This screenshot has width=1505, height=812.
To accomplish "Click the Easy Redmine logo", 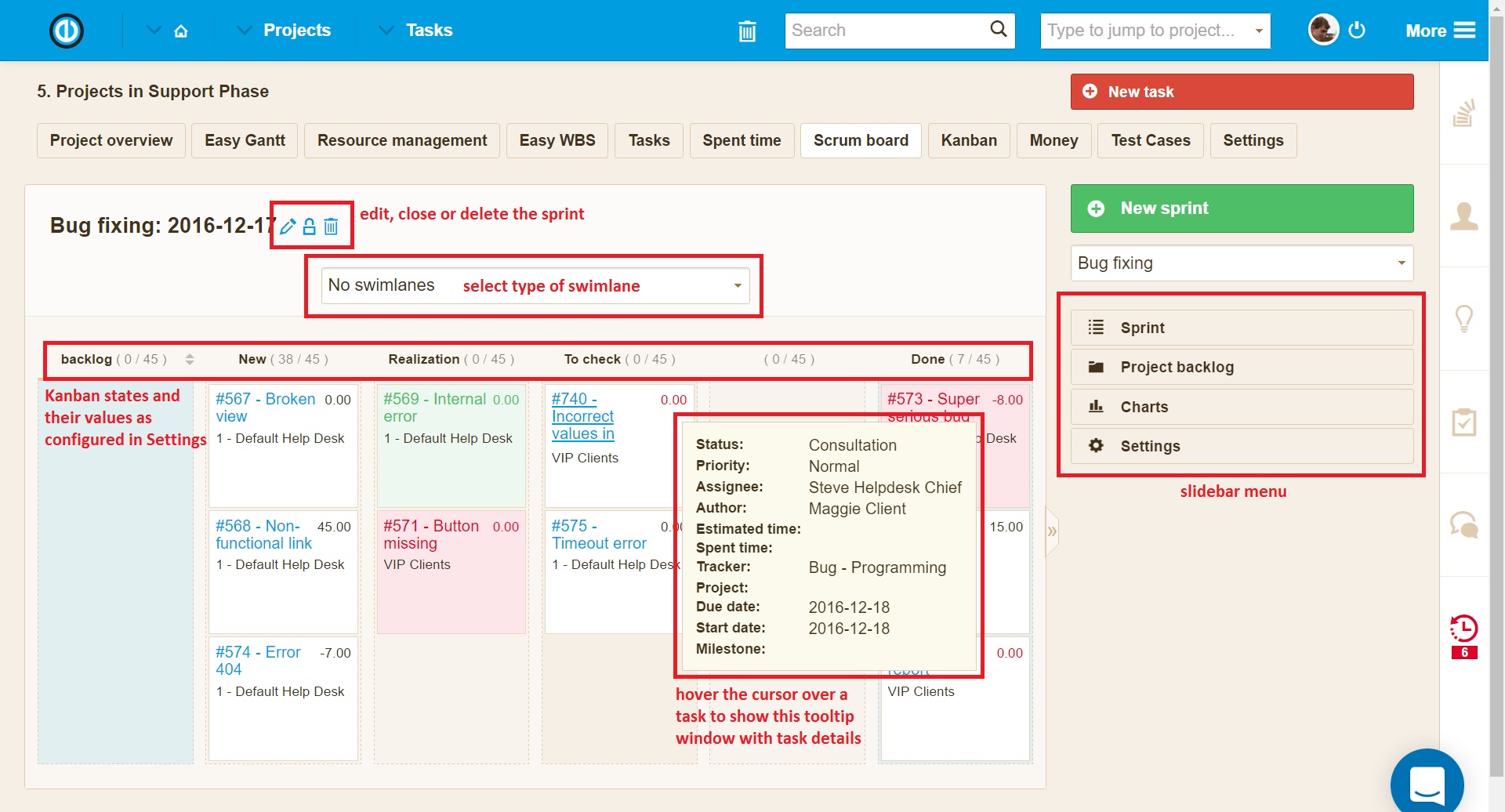I will pyautogui.click(x=66, y=31).
